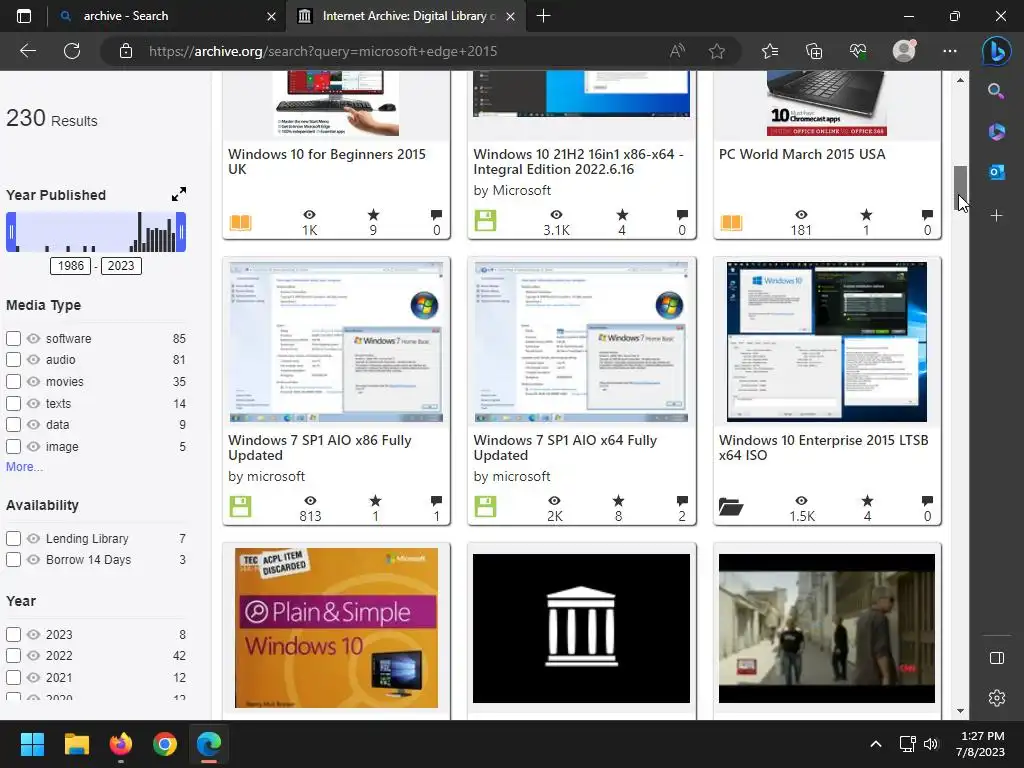Toggle the hide sidebar icon
This screenshot has width=1024, height=768.
(997, 658)
